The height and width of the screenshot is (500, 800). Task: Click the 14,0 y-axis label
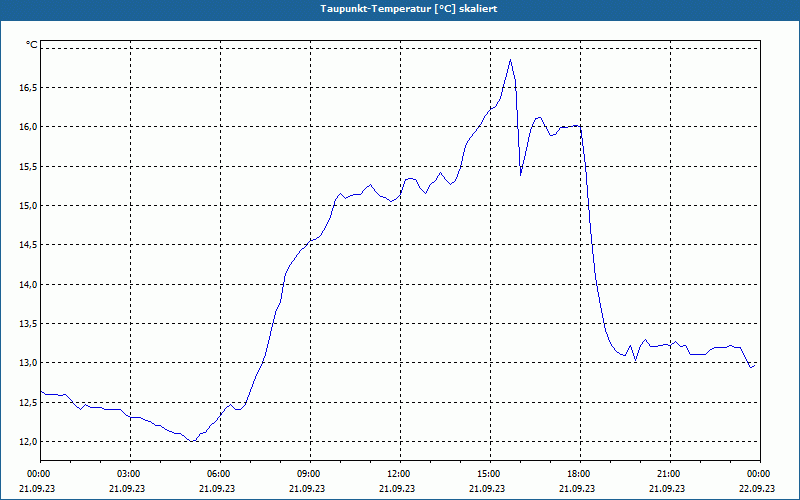coord(29,284)
